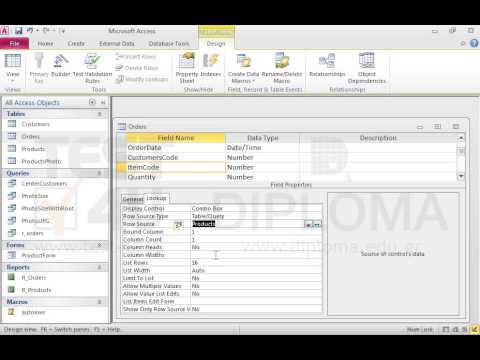This screenshot has height=360, width=480.
Task: Collapse the Macros group
Action: (99, 302)
